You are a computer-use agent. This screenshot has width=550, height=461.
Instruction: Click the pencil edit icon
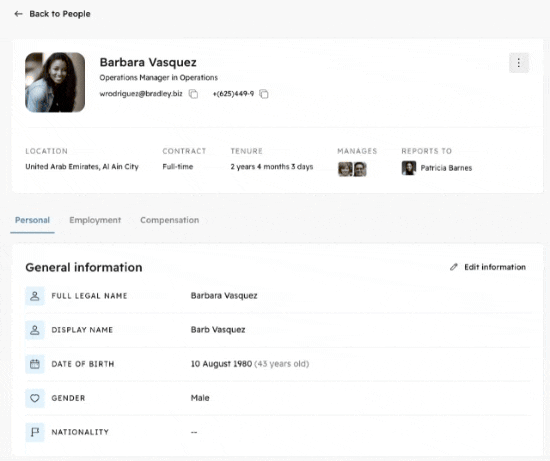click(454, 267)
